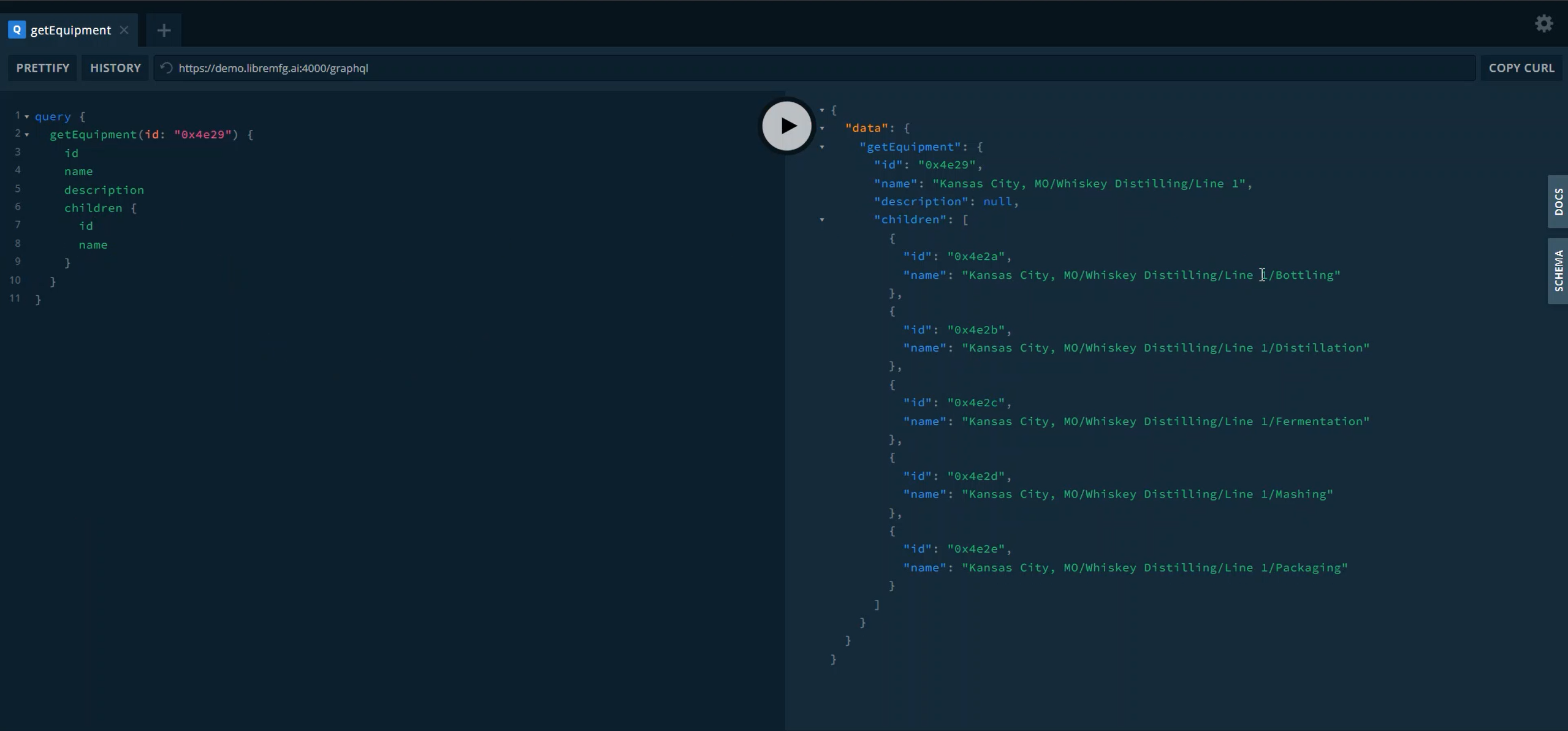Click the query keyword on line 1
1568x731 pixels.
tap(53, 116)
